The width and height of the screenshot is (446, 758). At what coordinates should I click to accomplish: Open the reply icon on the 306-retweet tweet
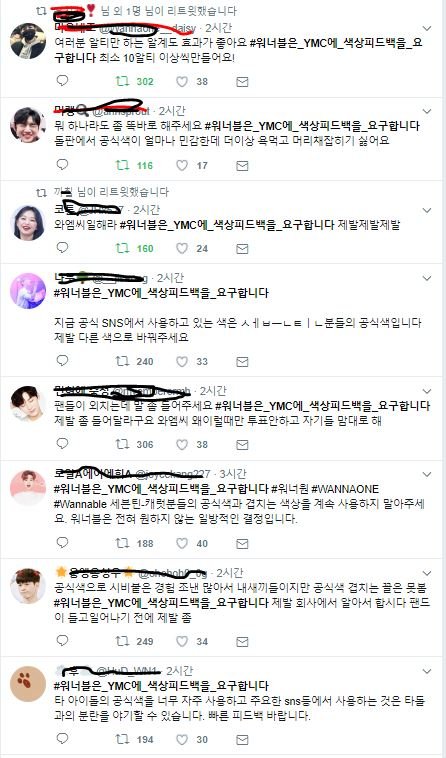62,443
